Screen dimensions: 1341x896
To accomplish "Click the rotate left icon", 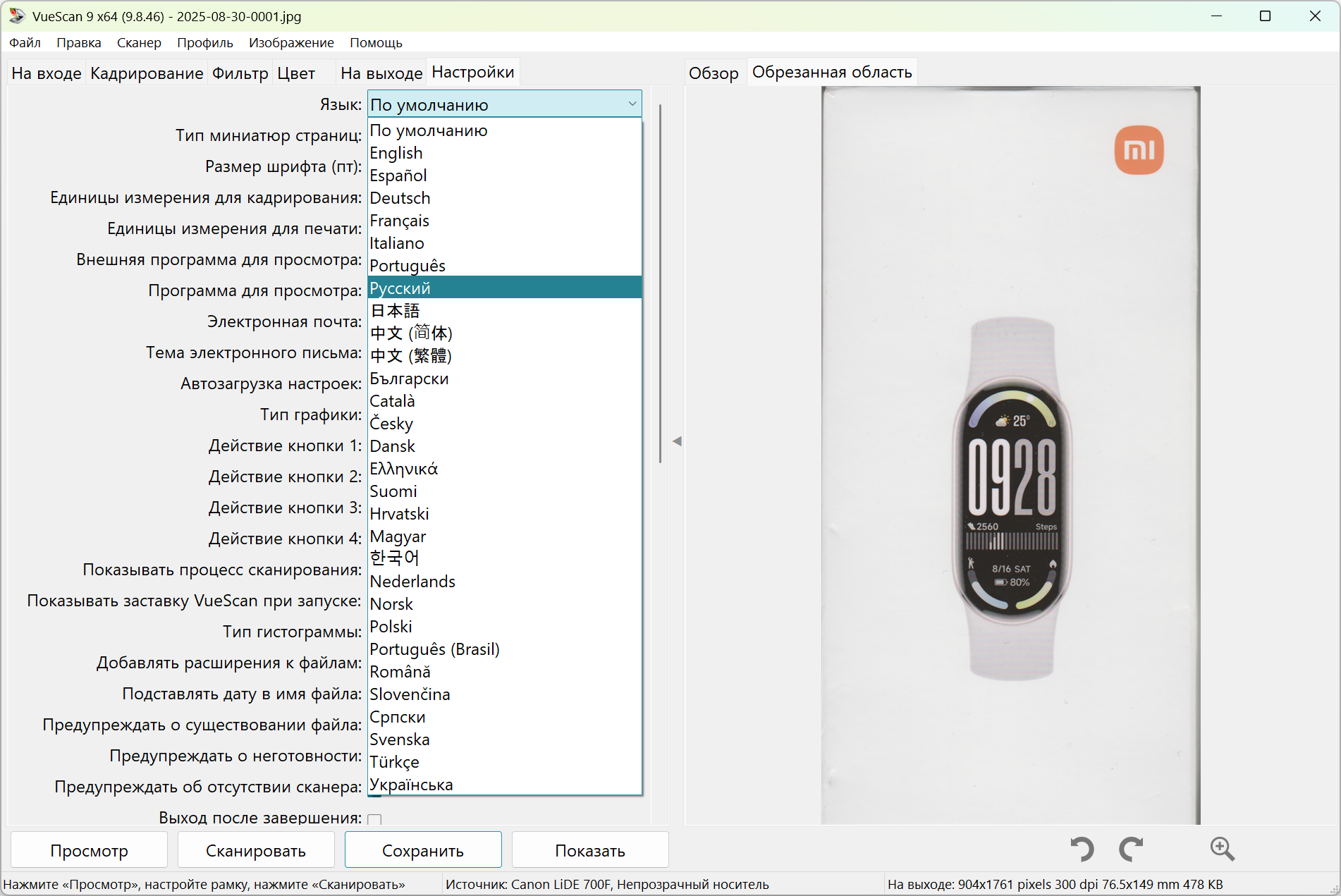I will coord(1082,849).
